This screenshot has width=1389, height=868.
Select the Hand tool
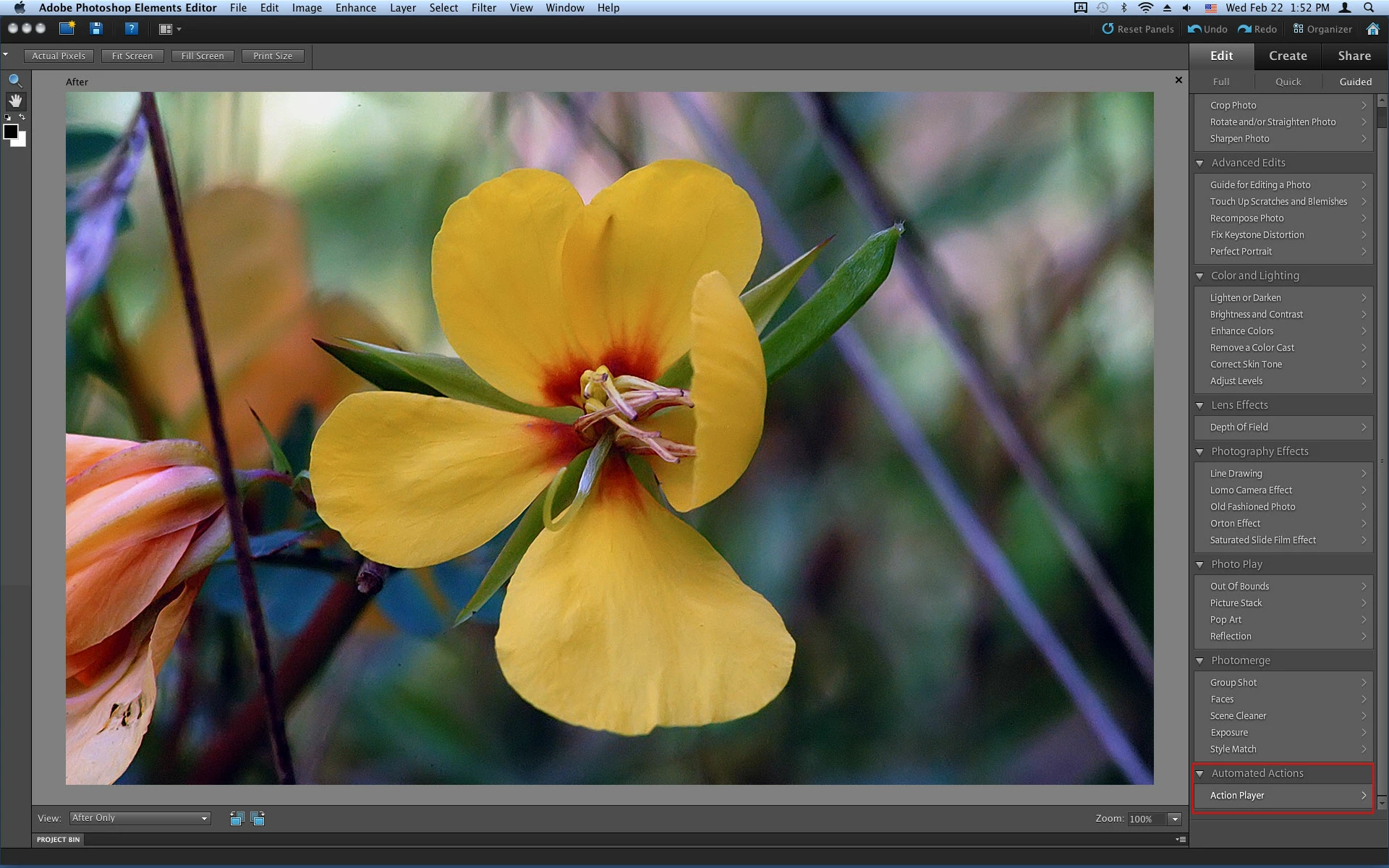click(15, 101)
